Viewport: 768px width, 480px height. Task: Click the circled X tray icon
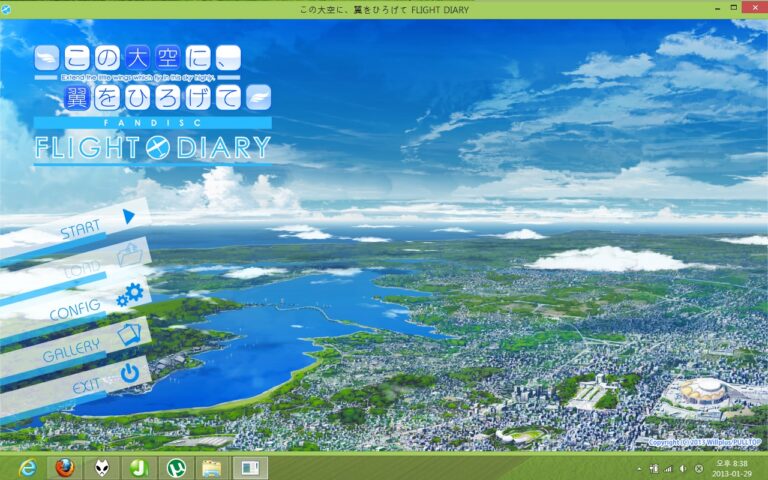pos(699,469)
